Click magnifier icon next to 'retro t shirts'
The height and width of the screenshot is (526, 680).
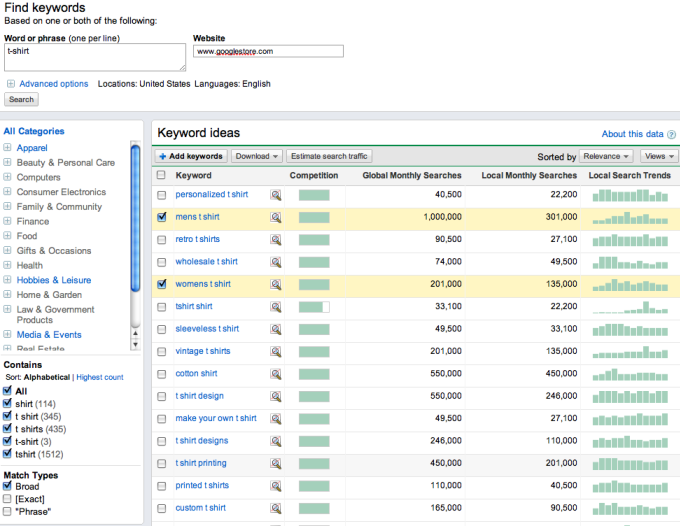point(276,240)
